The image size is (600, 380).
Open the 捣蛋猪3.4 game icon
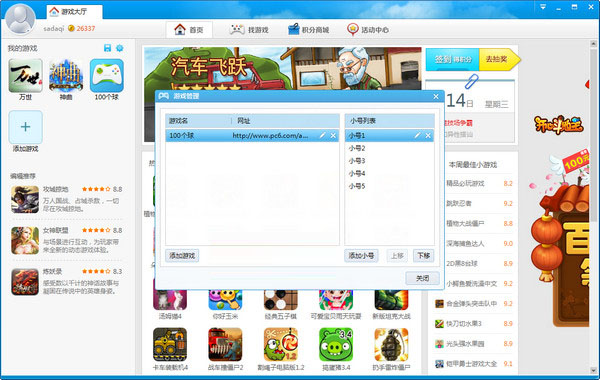tap(336, 344)
